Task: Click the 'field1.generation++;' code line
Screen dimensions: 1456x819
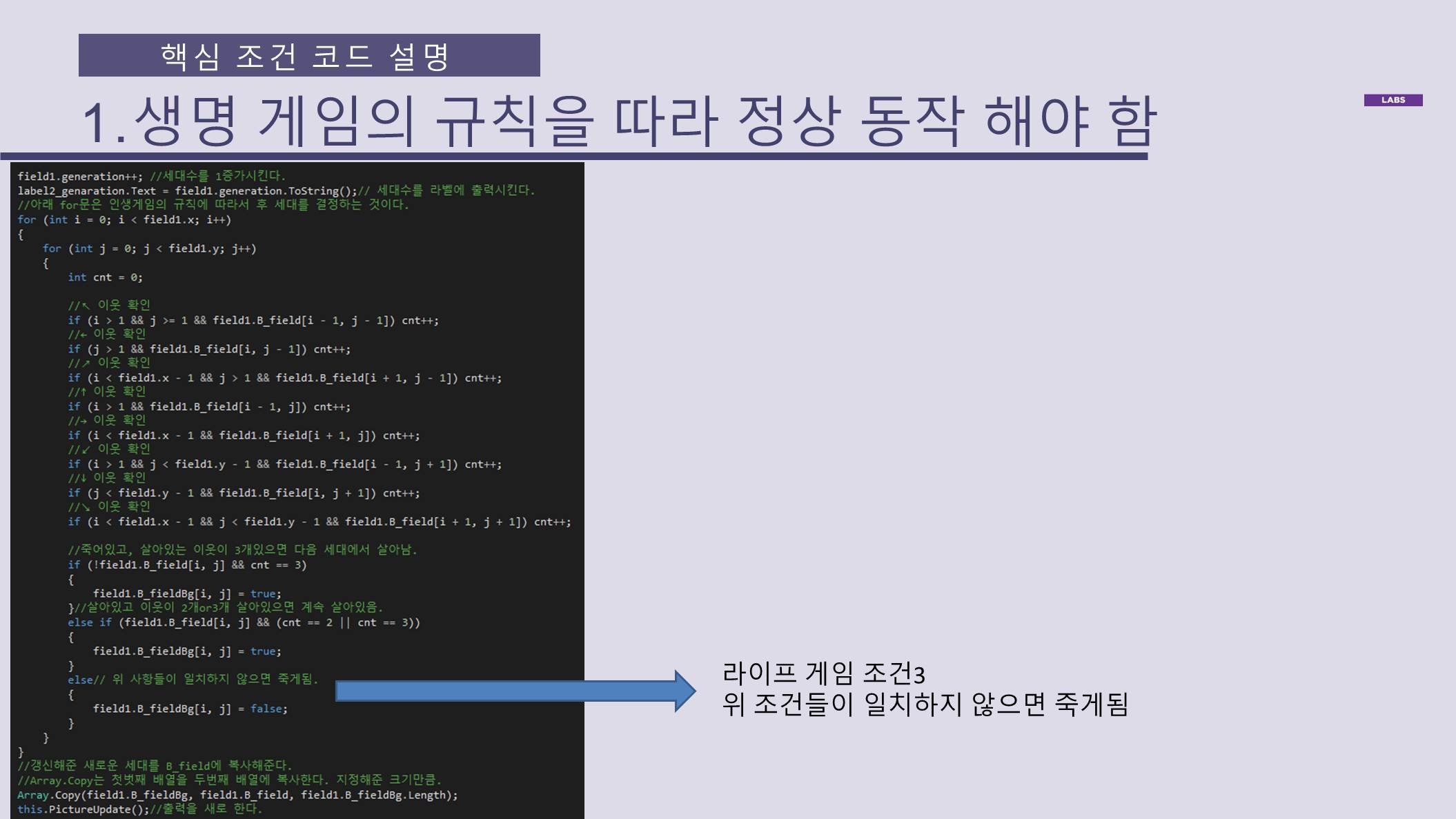Action: tap(80, 176)
